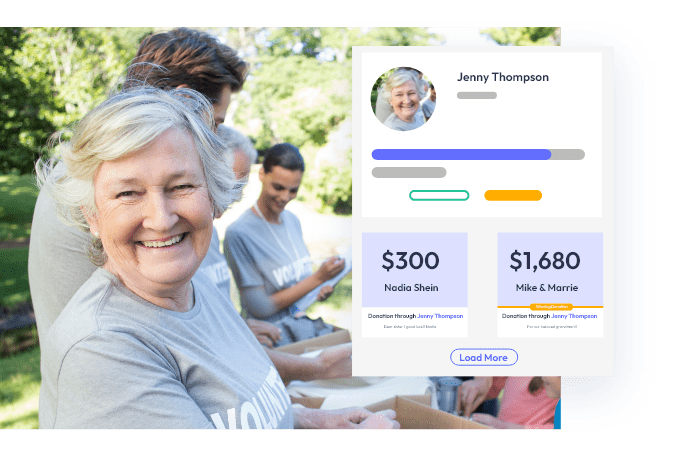Click the gray text bar below progress bar
Image resolution: width=674 pixels, height=451 pixels.
tap(409, 172)
